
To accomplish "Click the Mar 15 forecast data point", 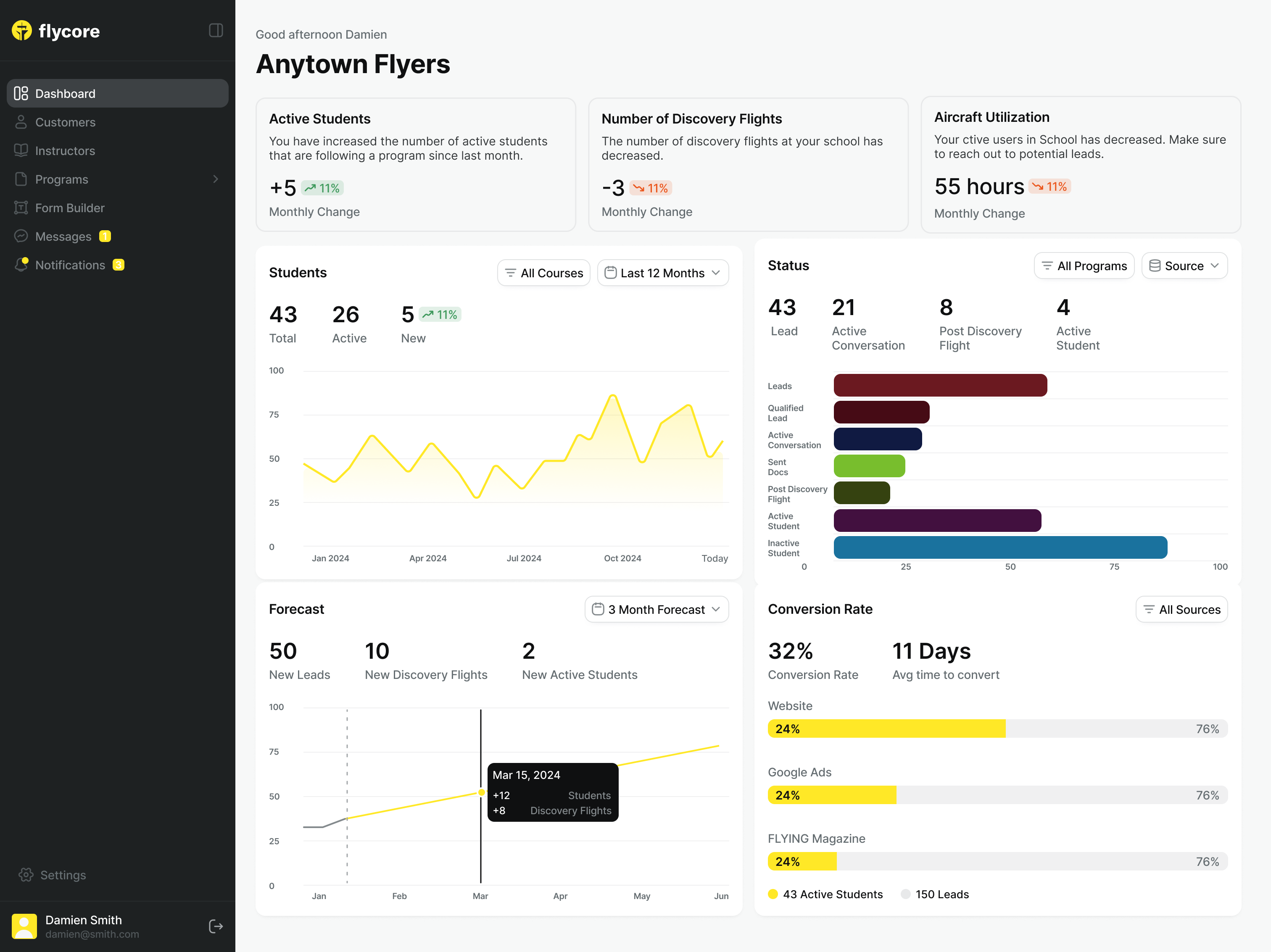I will click(481, 792).
